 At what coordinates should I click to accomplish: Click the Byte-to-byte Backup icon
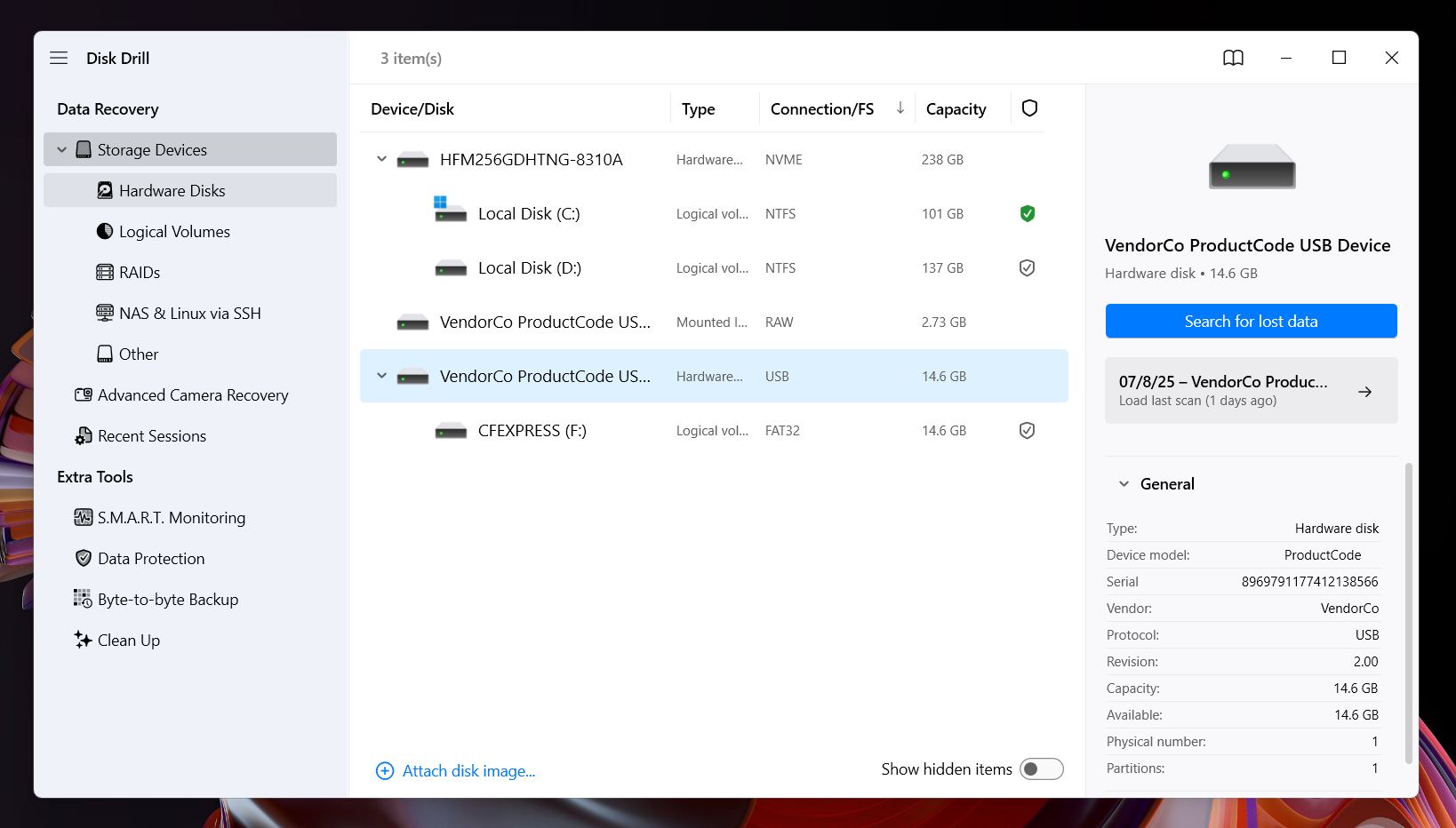coord(83,599)
